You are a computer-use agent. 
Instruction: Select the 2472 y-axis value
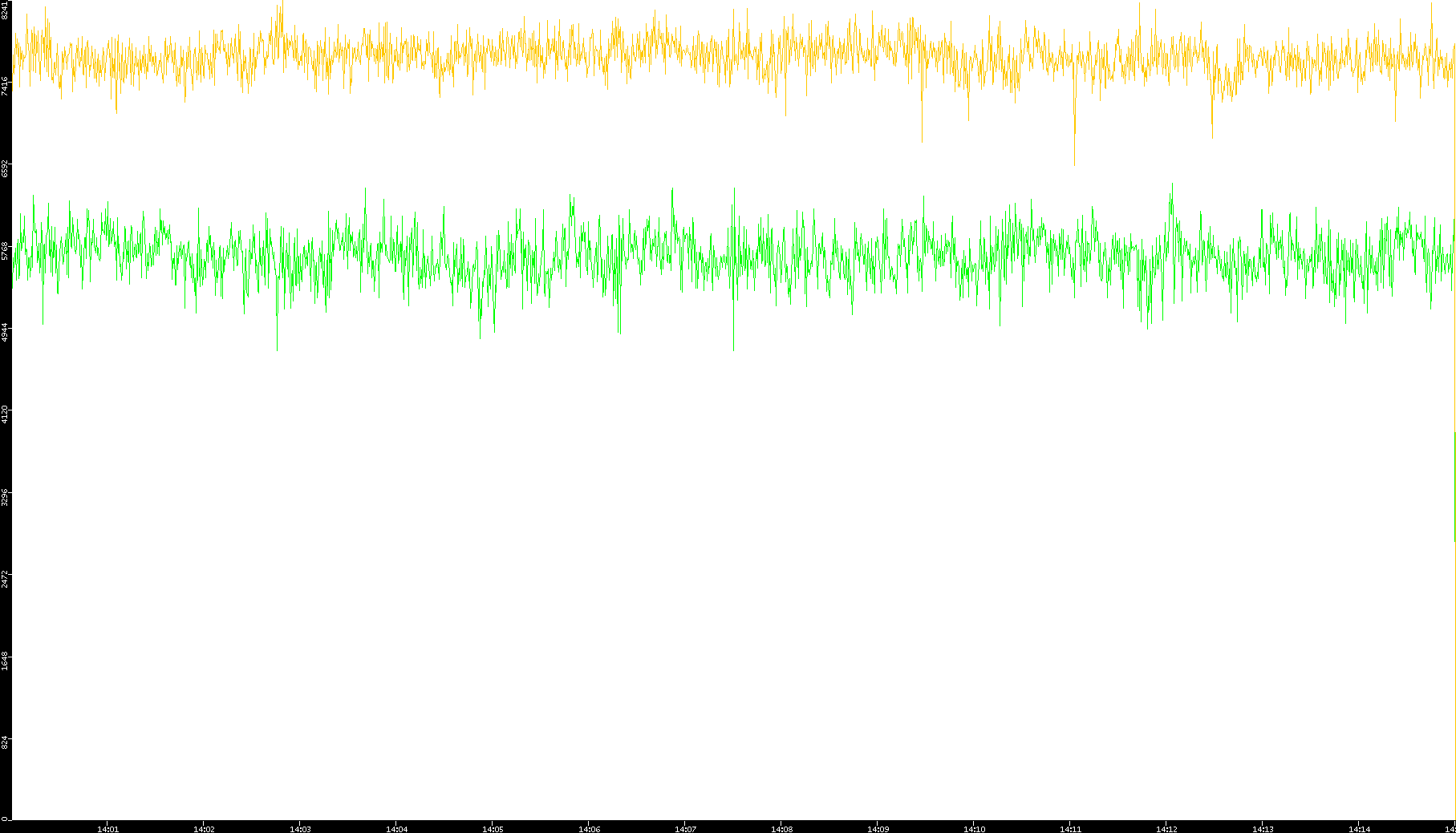tap(6, 579)
